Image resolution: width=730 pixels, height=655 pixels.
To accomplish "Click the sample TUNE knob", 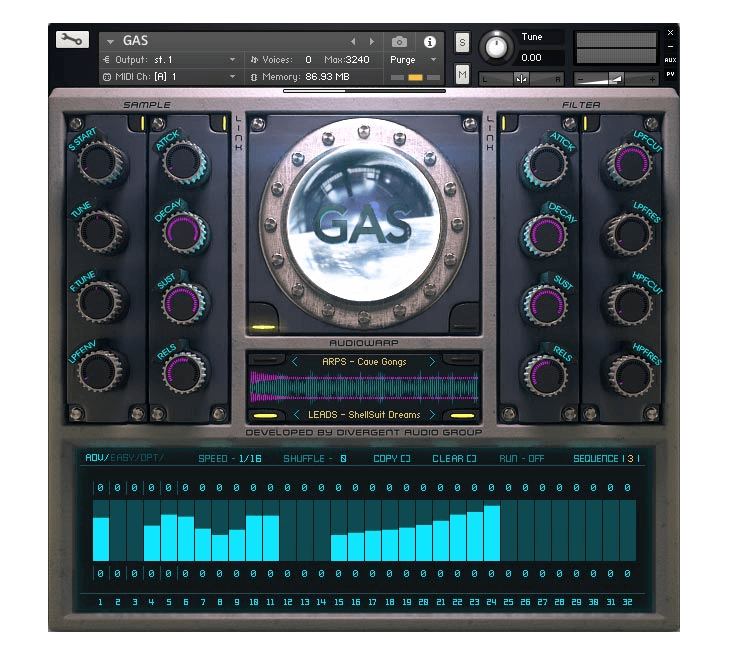I will (99, 231).
